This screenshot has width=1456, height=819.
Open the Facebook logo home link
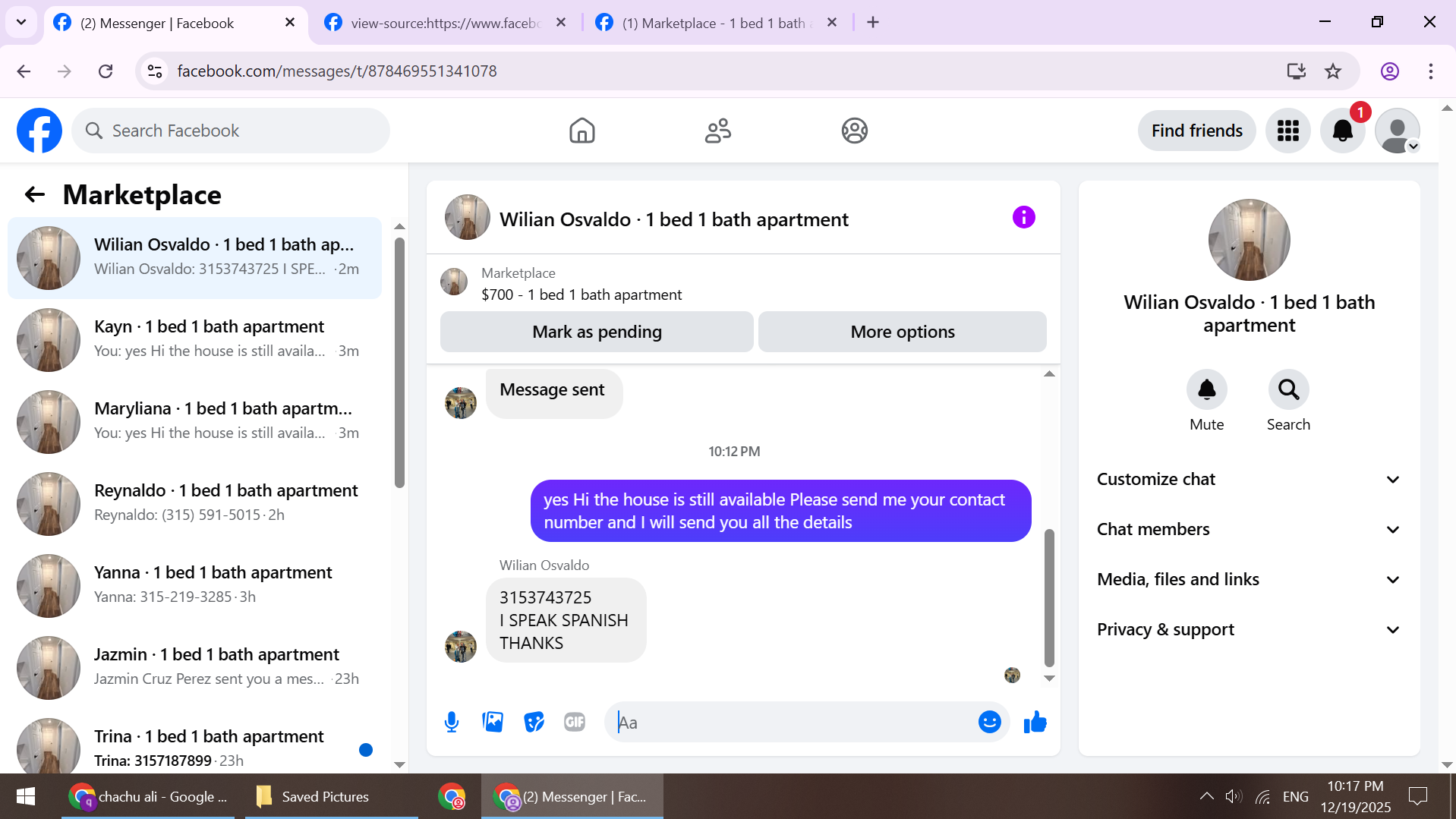tap(39, 131)
